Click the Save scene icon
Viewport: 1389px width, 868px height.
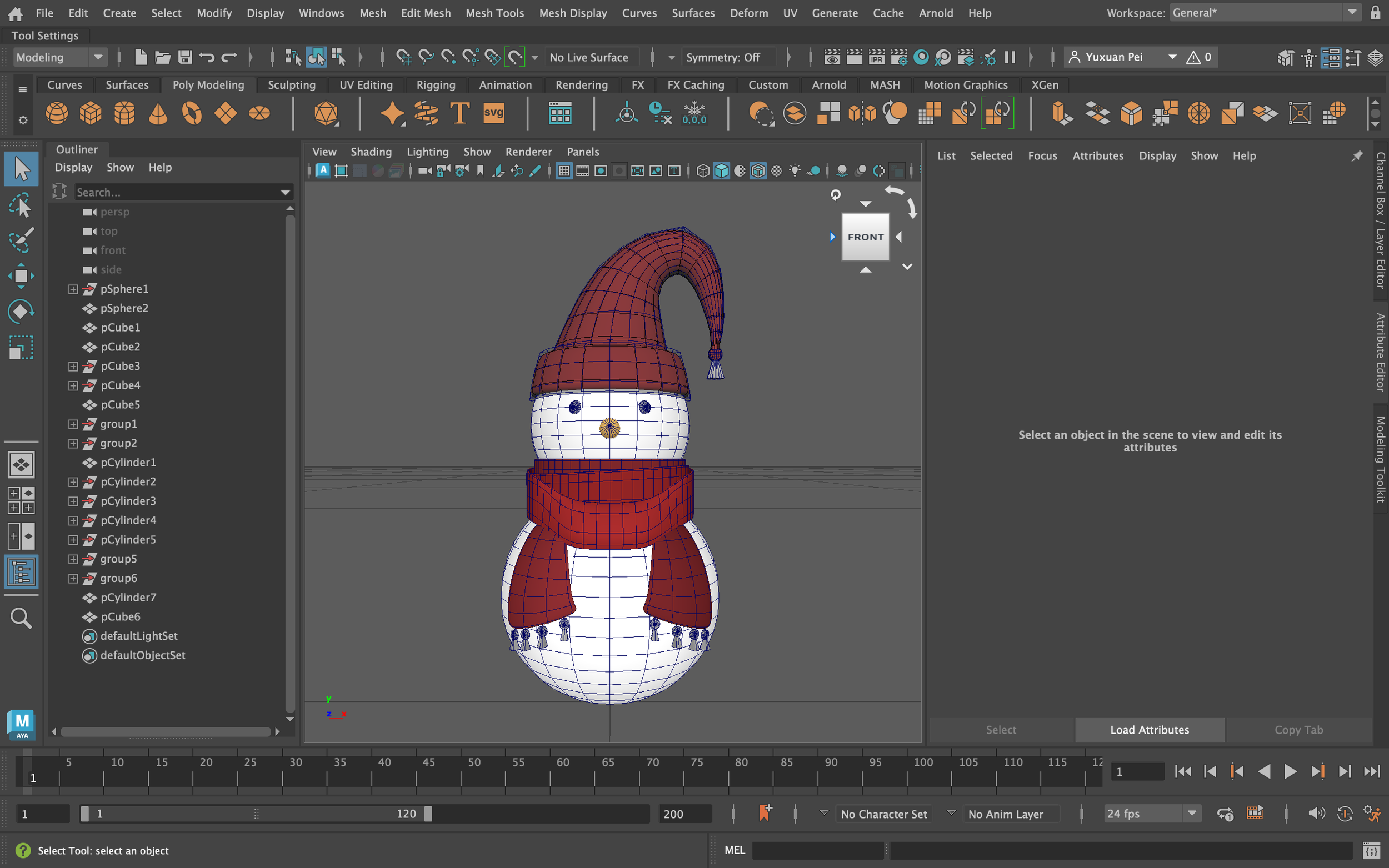185,57
